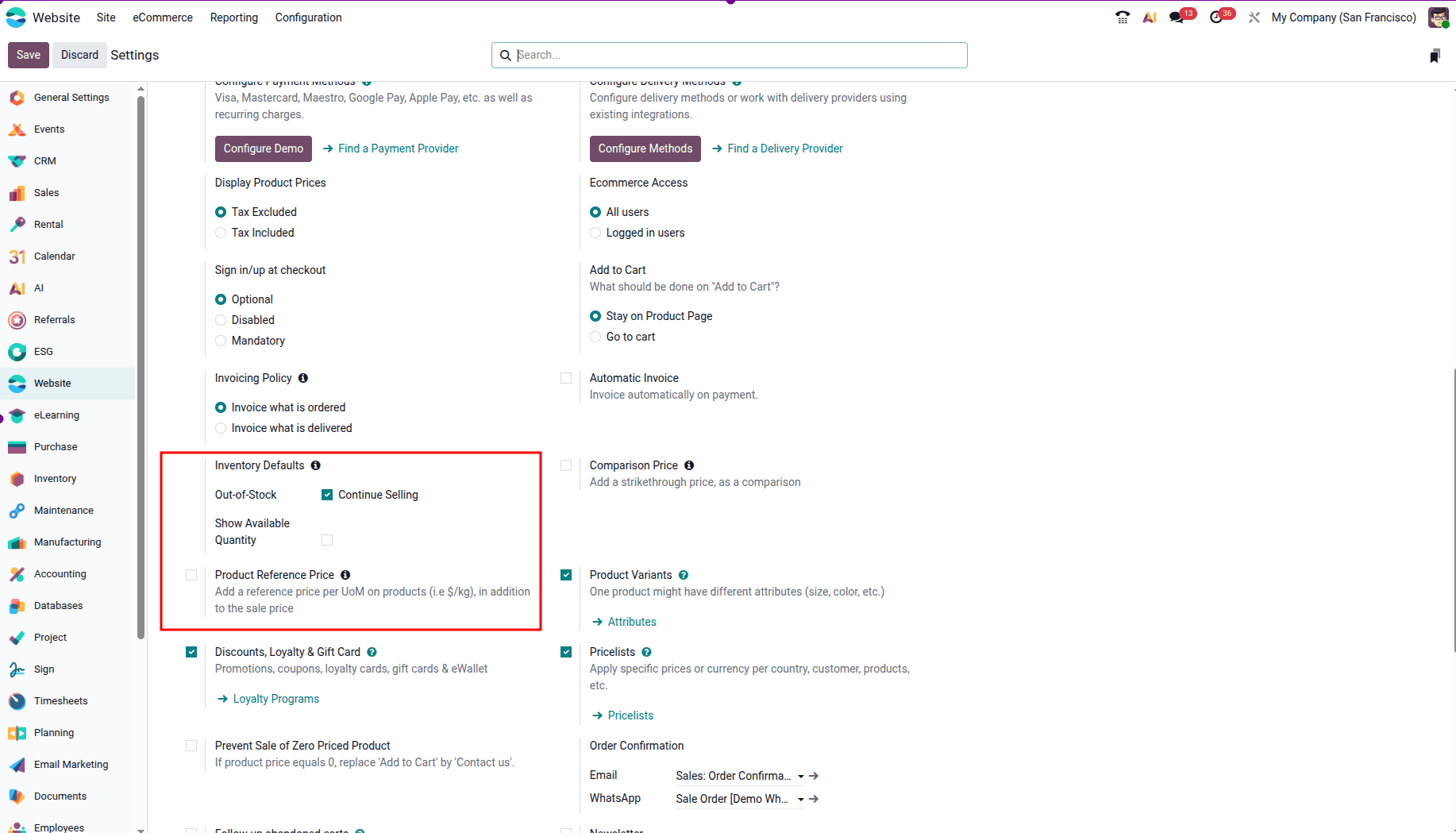This screenshot has height=833, width=1456.
Task: Open help icon next to Product Variants
Action: (684, 575)
